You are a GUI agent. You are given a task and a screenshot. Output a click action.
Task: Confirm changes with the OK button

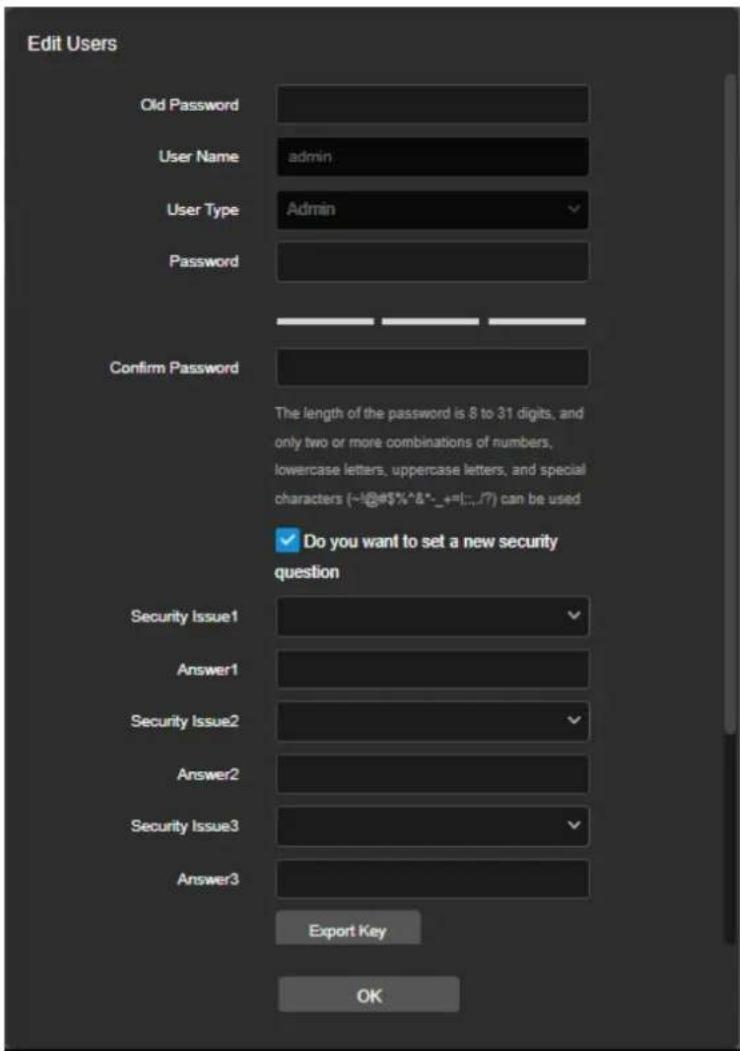[369, 995]
